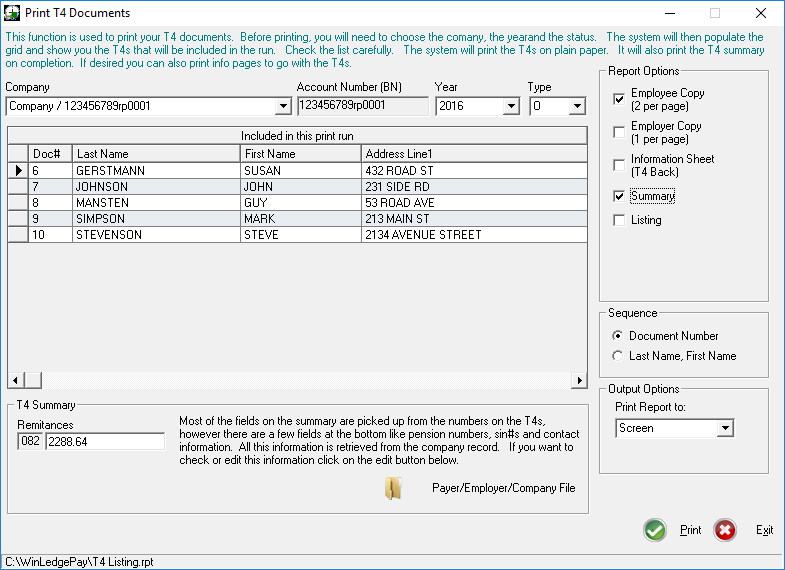Select the Last Name, First Name sequence
This screenshot has width=785, height=570.
(618, 356)
